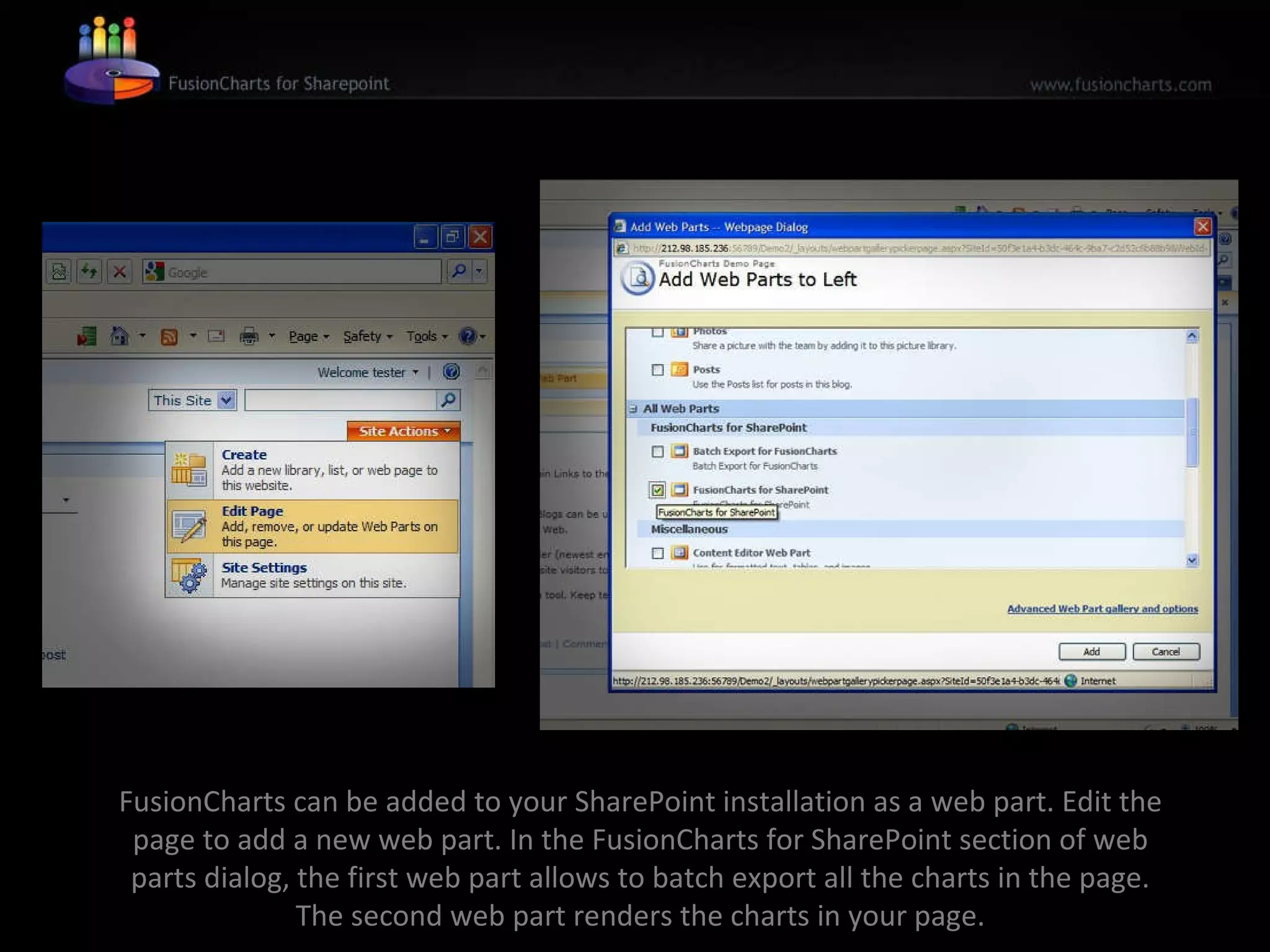The height and width of the screenshot is (952, 1270).
Task: Click the Google search magnifier button
Action: 459,271
